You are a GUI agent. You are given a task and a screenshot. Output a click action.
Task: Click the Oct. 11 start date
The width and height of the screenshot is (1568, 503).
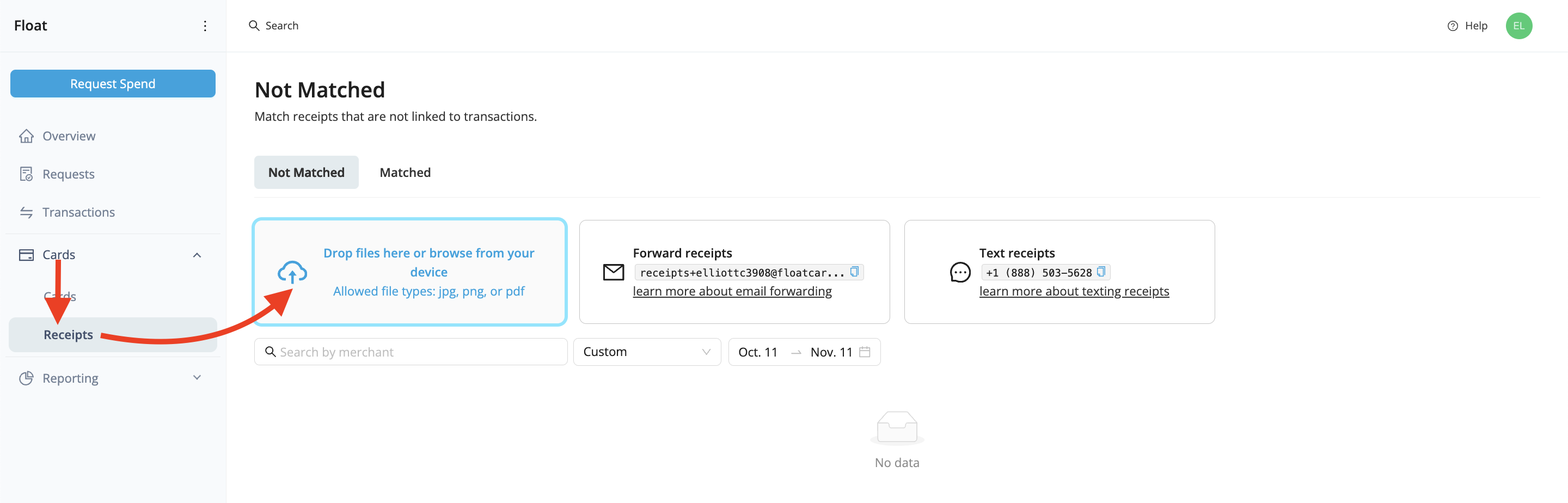(757, 352)
